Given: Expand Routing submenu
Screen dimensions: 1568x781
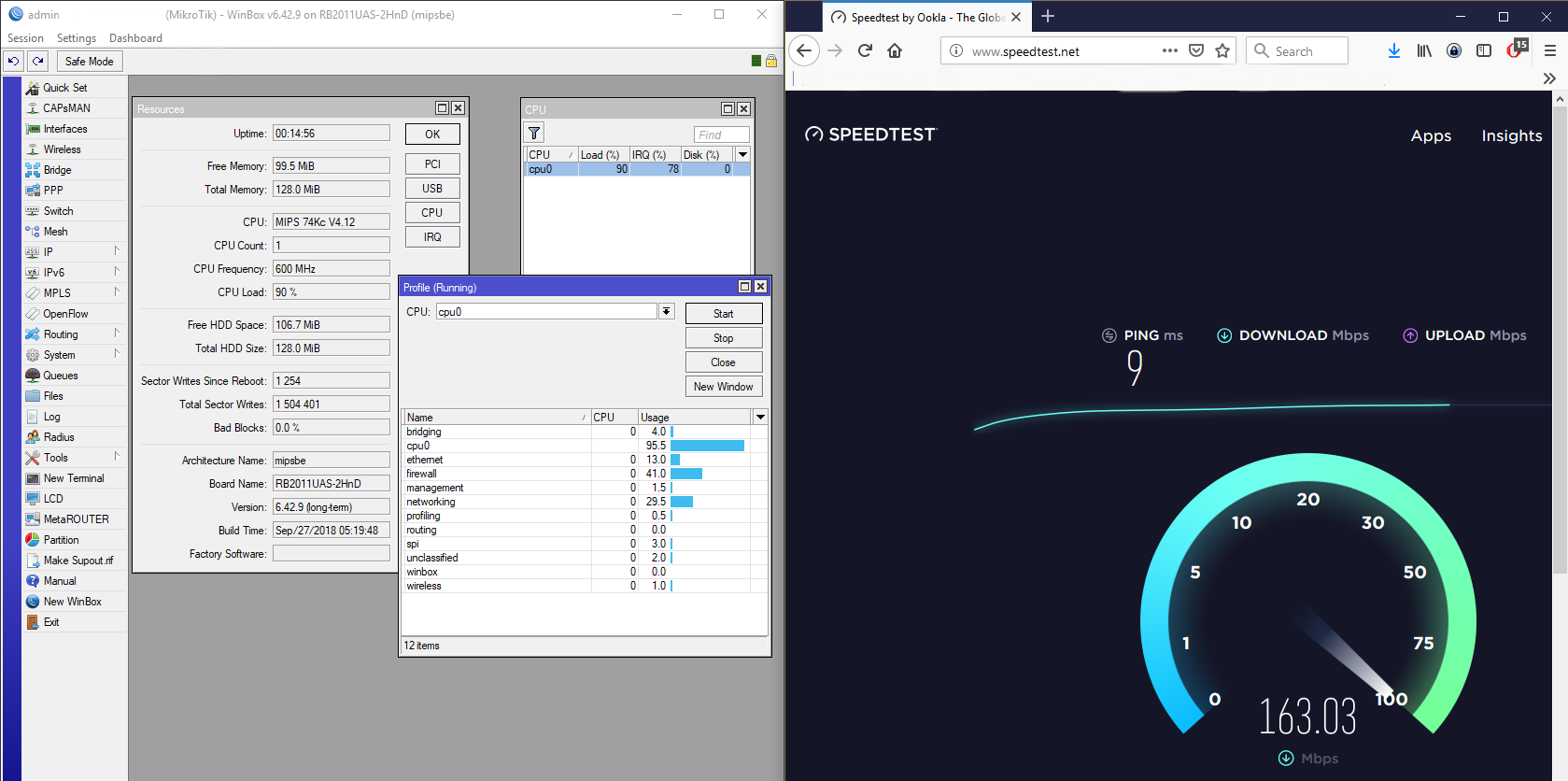Looking at the screenshot, I should tap(117, 334).
